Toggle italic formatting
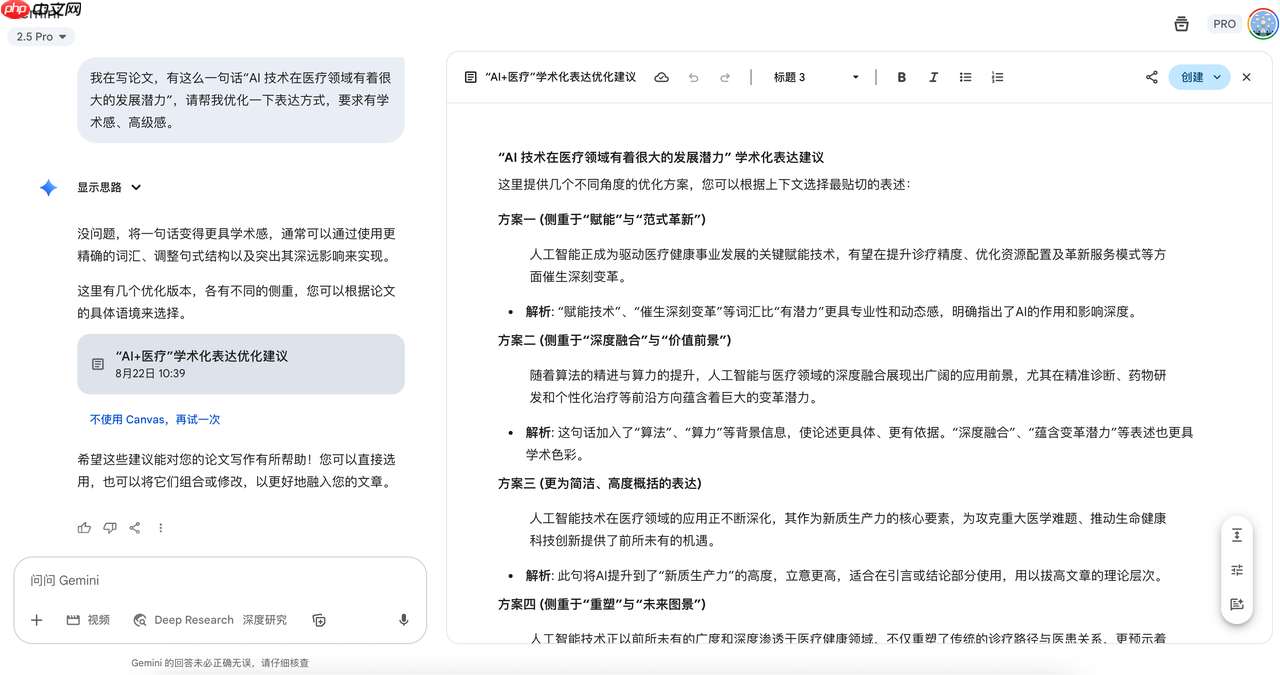This screenshot has height=675, width=1280. [x=933, y=77]
